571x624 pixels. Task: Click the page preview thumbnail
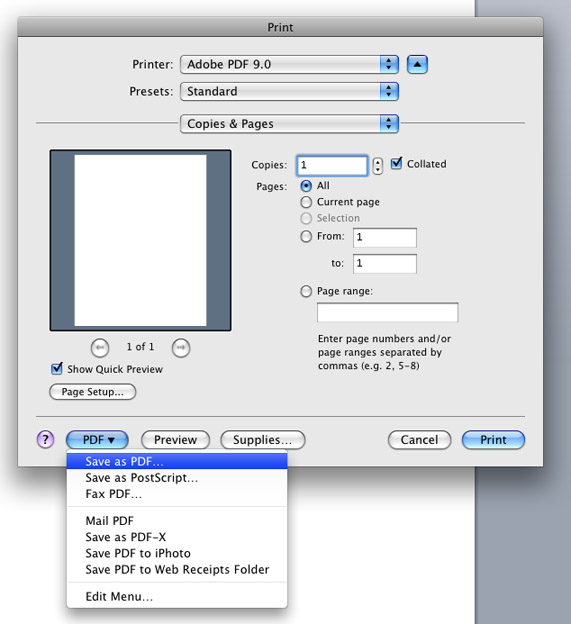pyautogui.click(x=140, y=240)
